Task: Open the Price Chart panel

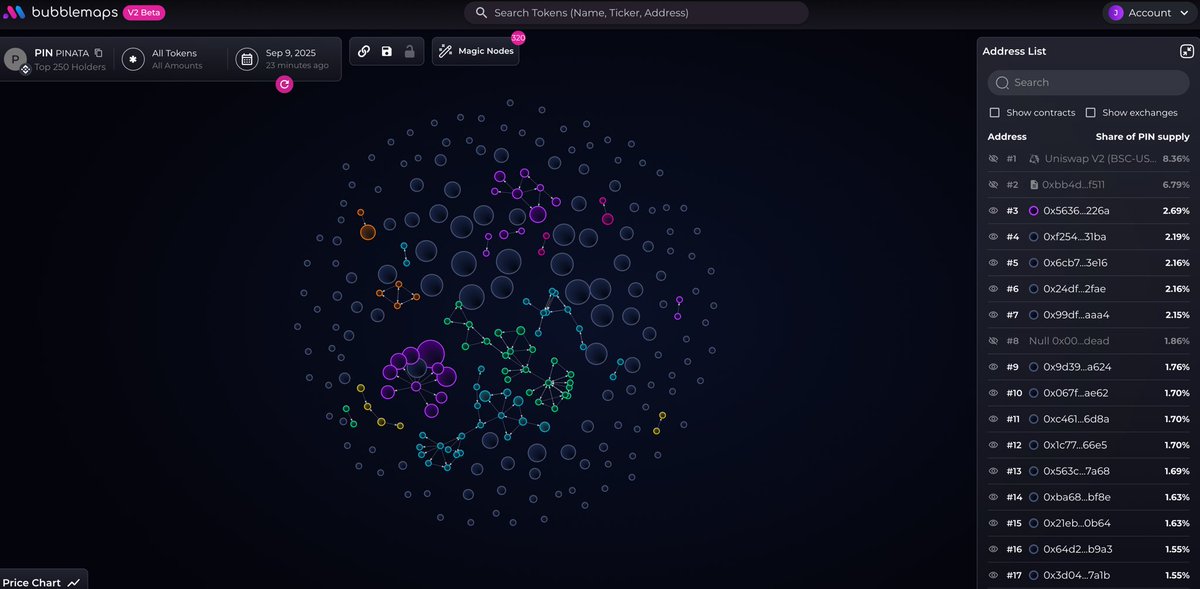Action: 41,582
